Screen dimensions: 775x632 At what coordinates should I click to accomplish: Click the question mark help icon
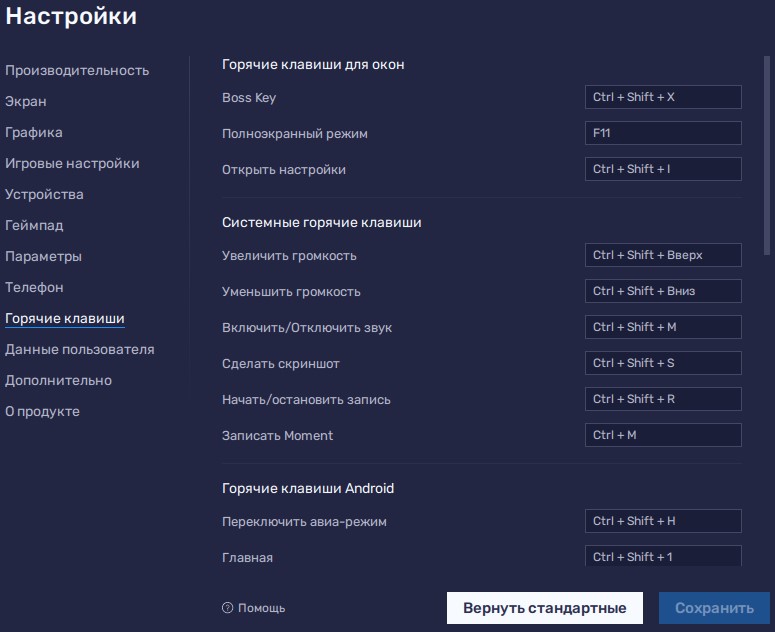tap(227, 608)
